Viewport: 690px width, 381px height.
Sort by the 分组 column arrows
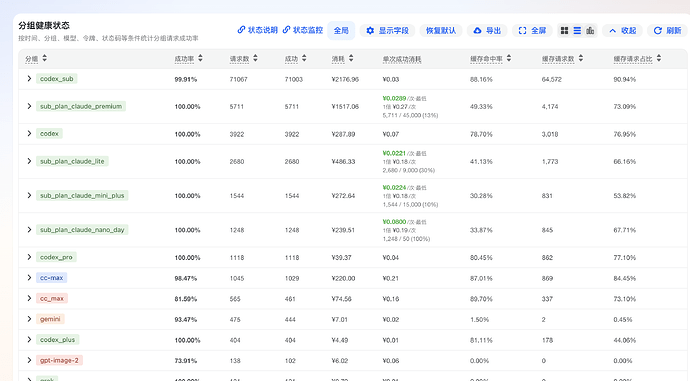coord(44,58)
